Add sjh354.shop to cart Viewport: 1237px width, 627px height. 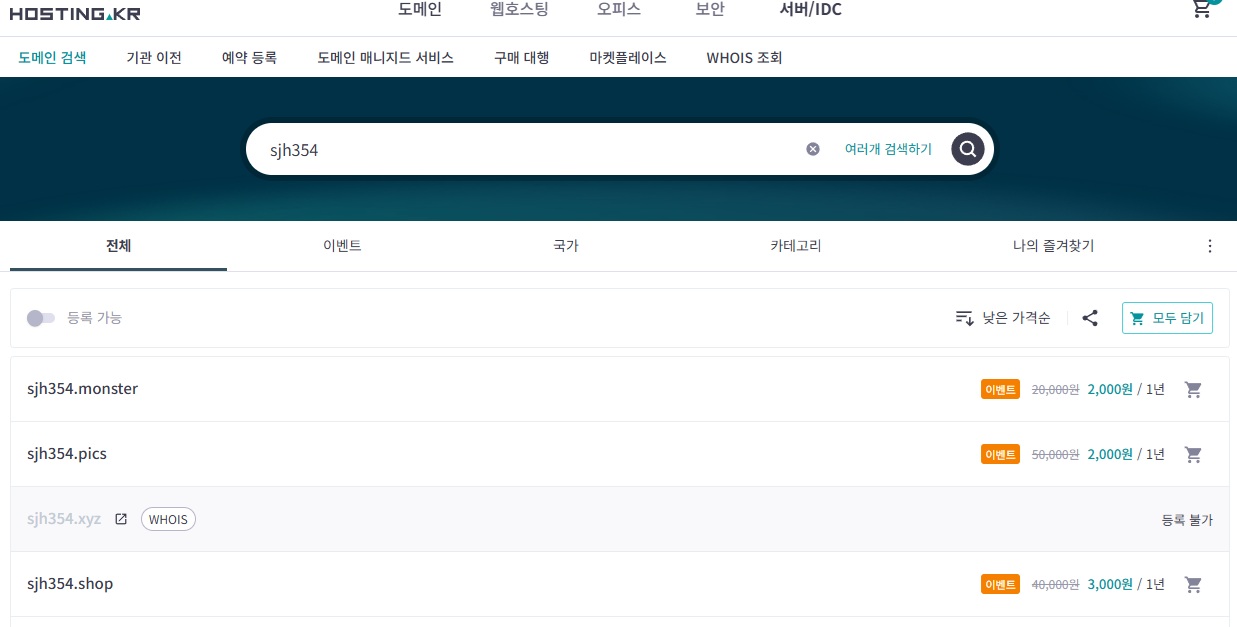(1193, 584)
